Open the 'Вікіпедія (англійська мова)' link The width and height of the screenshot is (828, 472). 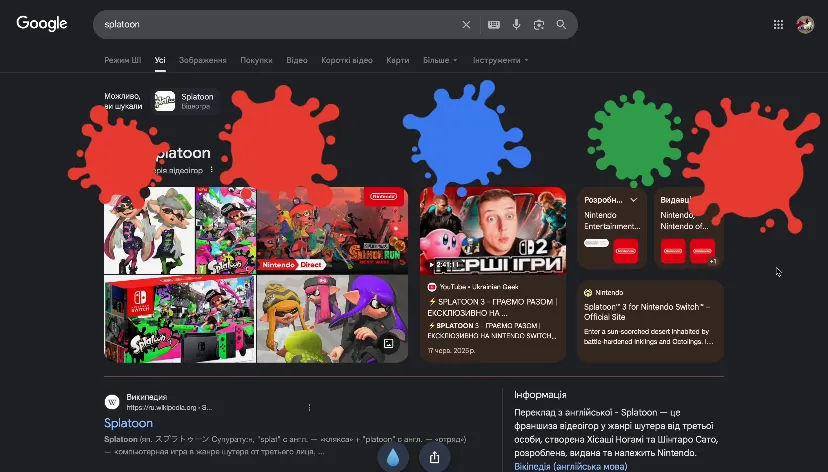[x=571, y=466]
